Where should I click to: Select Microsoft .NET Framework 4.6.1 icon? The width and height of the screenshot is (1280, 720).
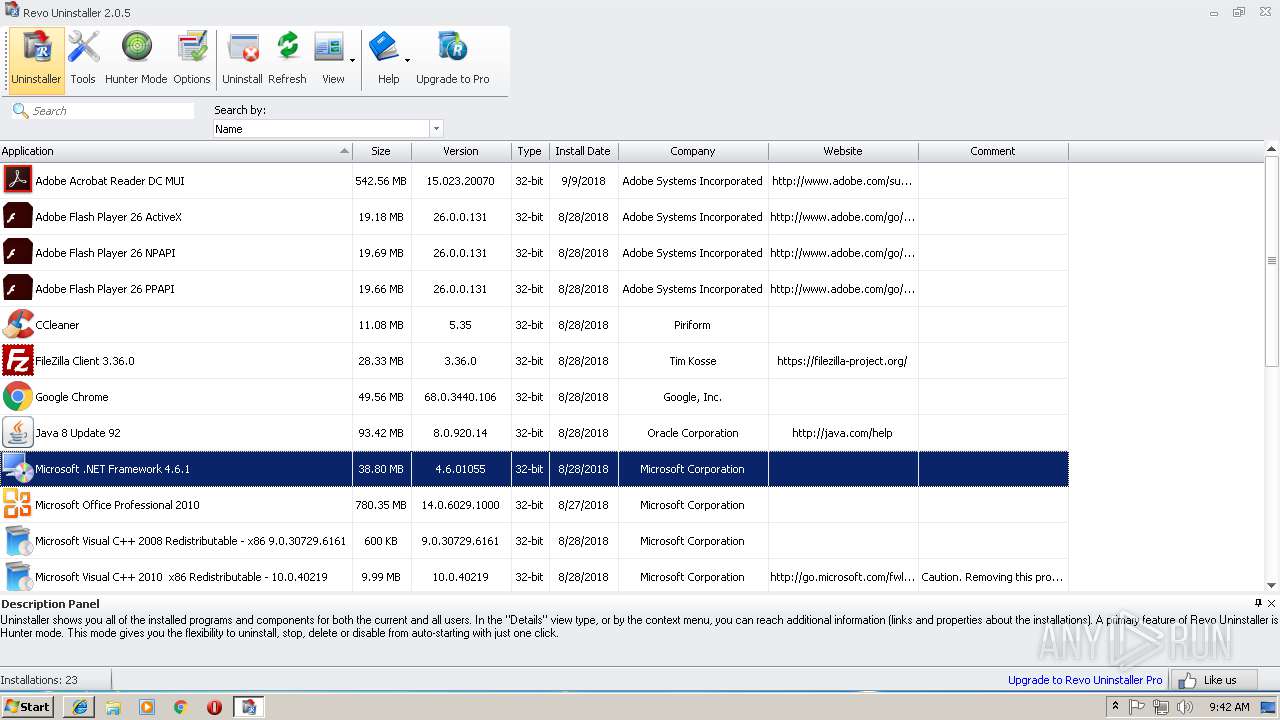(x=17, y=468)
